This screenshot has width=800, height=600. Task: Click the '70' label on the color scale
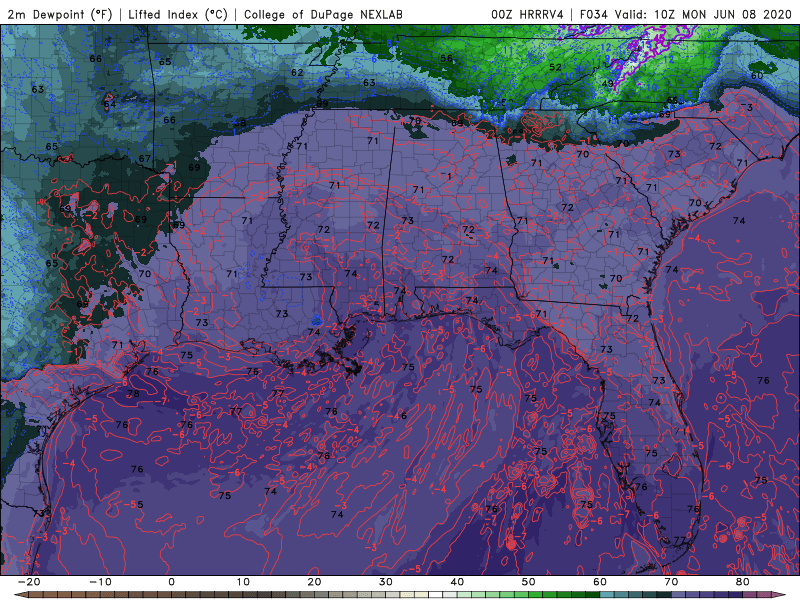tap(671, 582)
